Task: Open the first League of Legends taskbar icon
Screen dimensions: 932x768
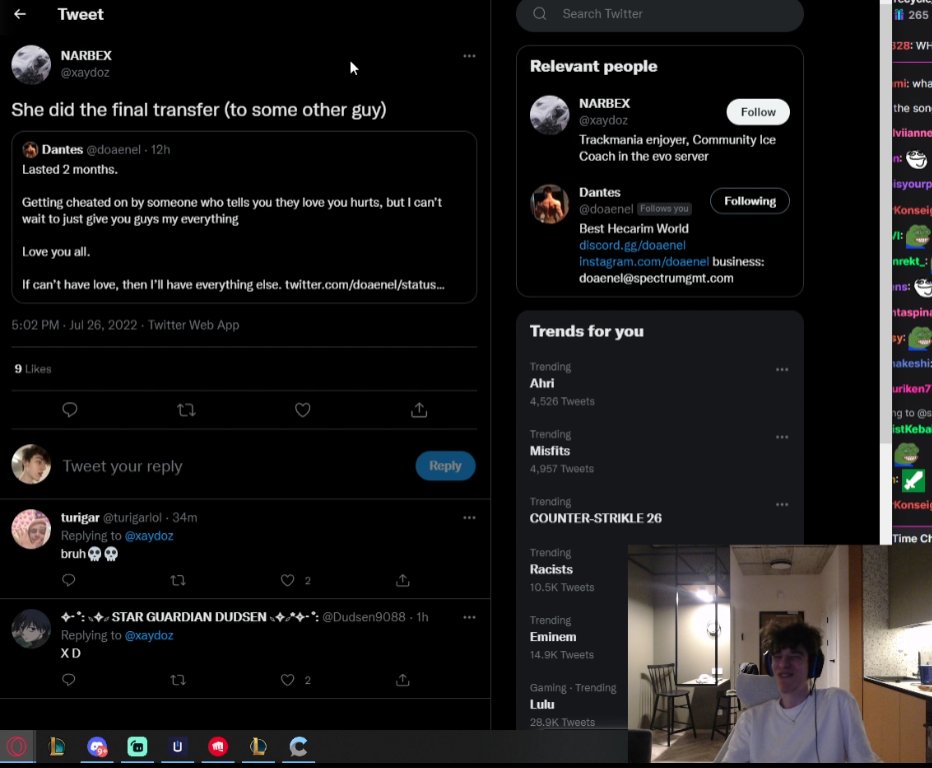Action: coord(57,747)
